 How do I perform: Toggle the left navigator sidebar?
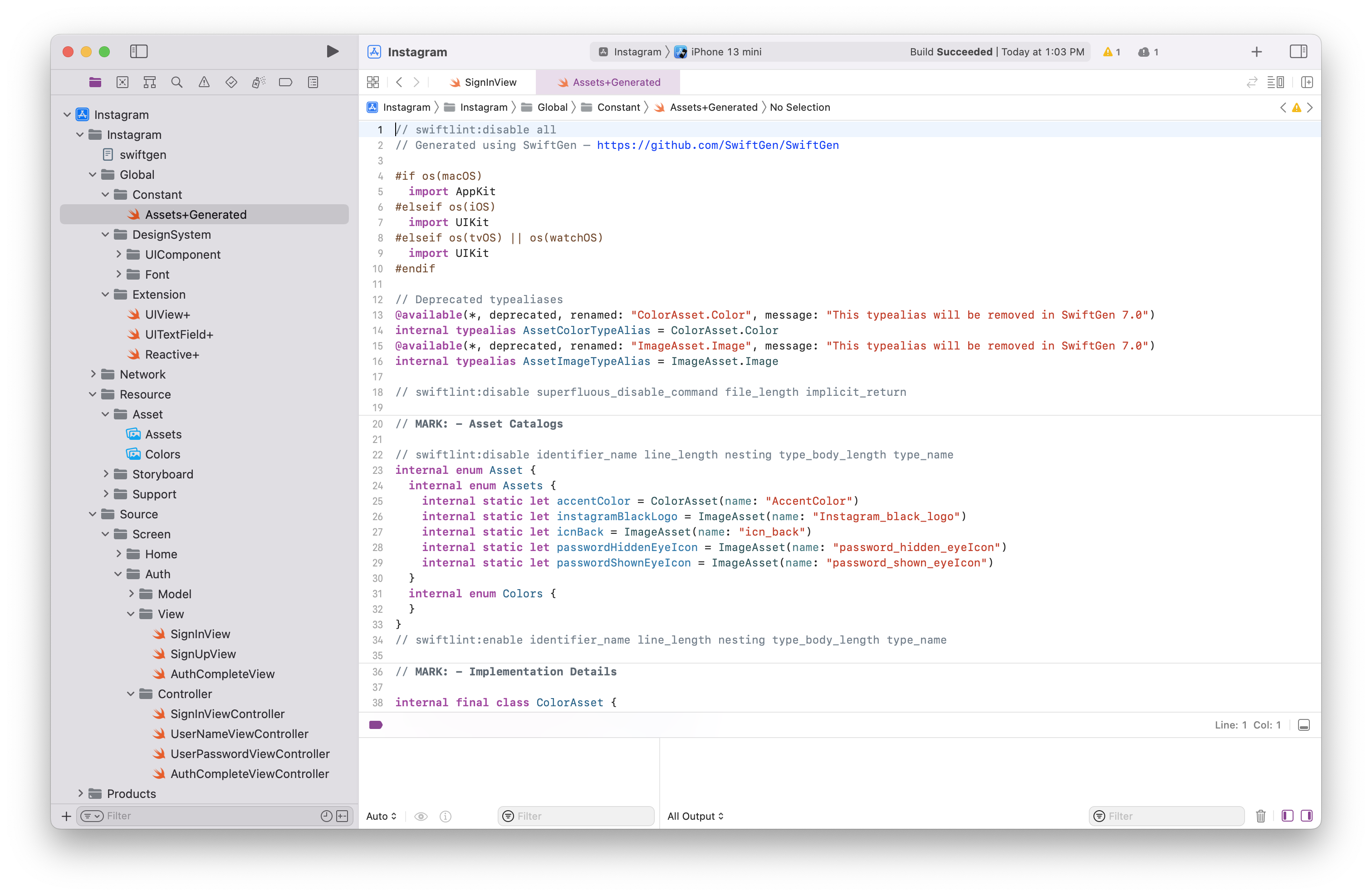point(139,51)
